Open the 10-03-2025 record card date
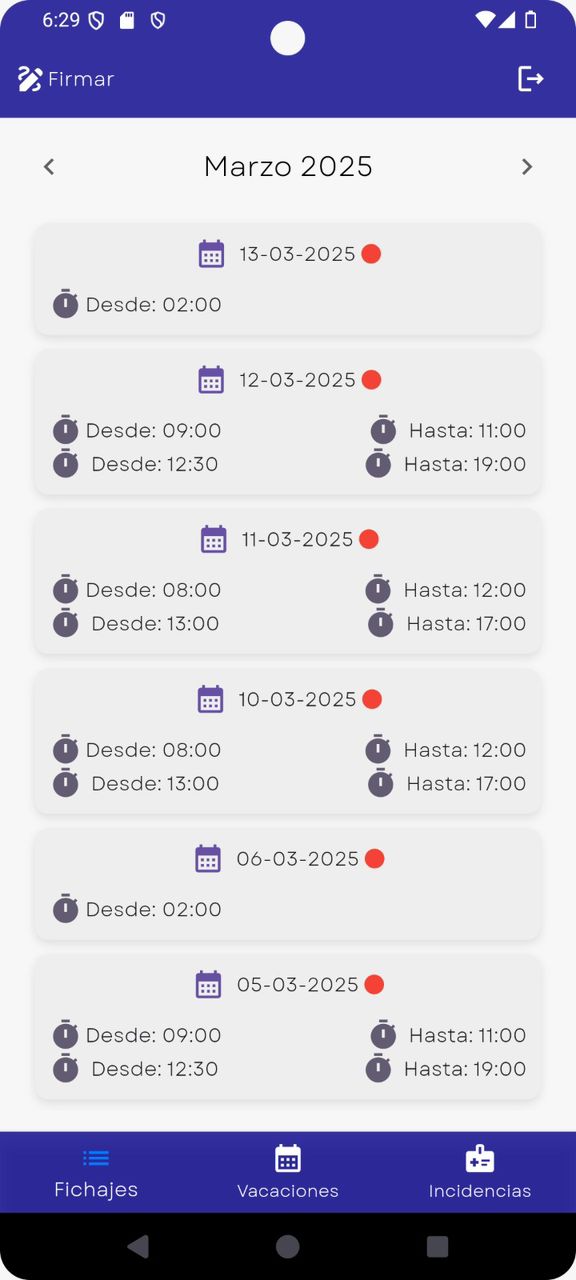576x1280 pixels. click(x=297, y=700)
